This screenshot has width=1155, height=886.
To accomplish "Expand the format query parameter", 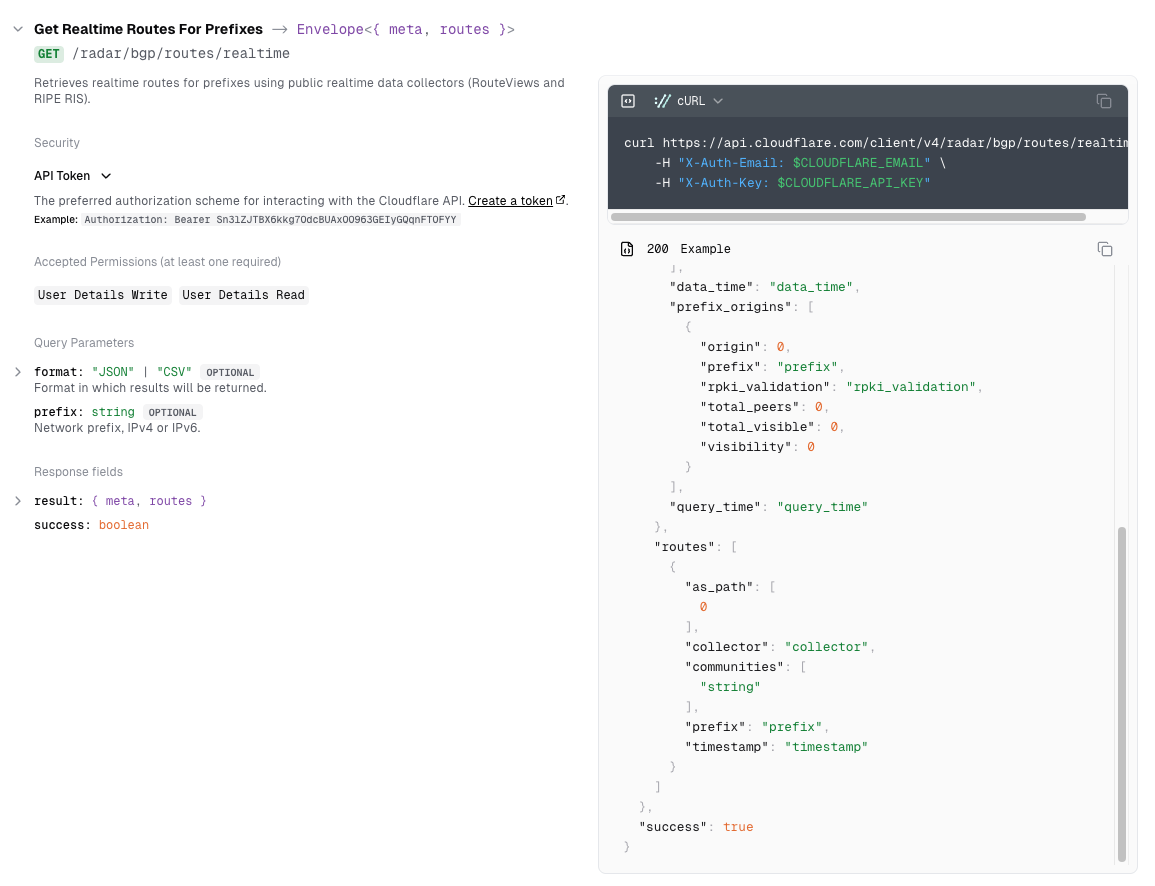I will click(x=17, y=372).
